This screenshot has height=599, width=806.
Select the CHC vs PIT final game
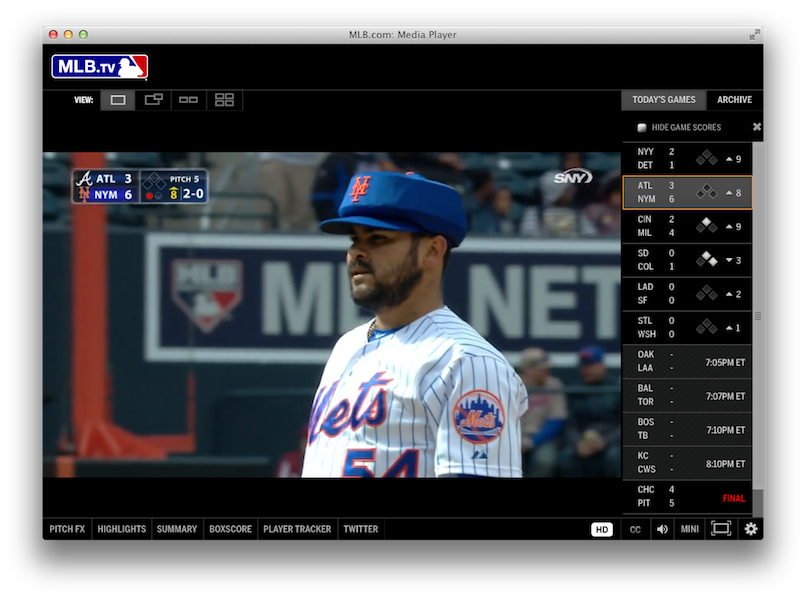(687, 497)
